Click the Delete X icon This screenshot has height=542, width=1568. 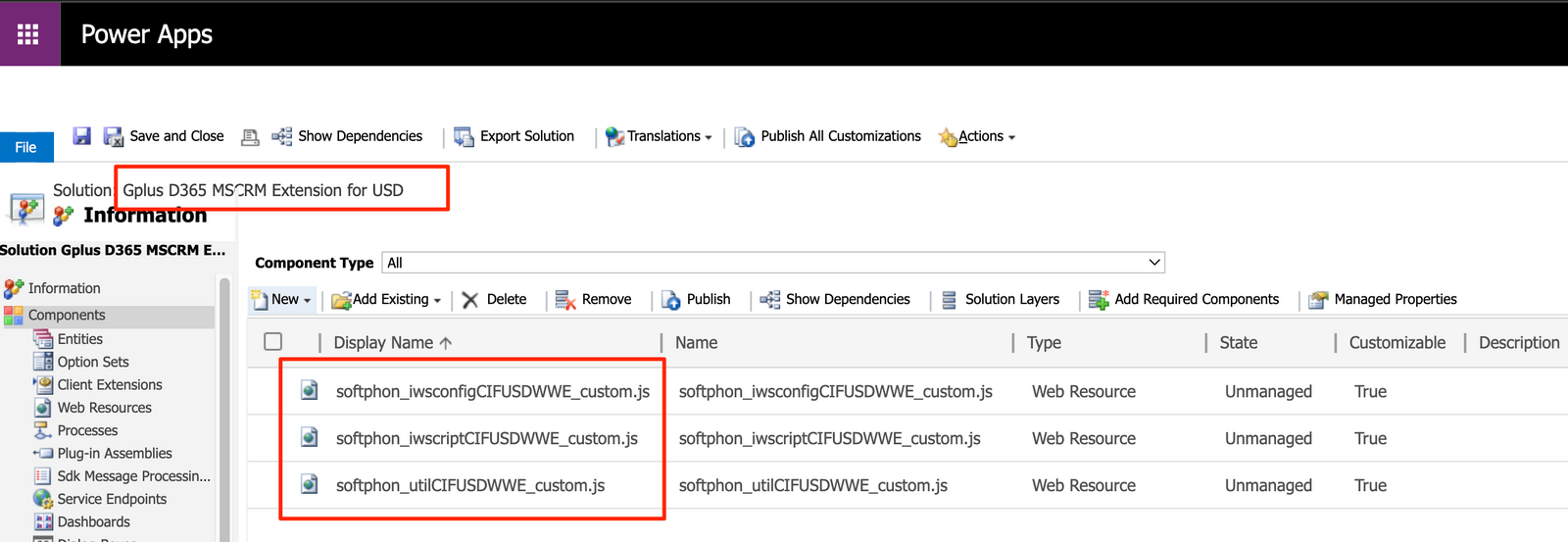[470, 300]
